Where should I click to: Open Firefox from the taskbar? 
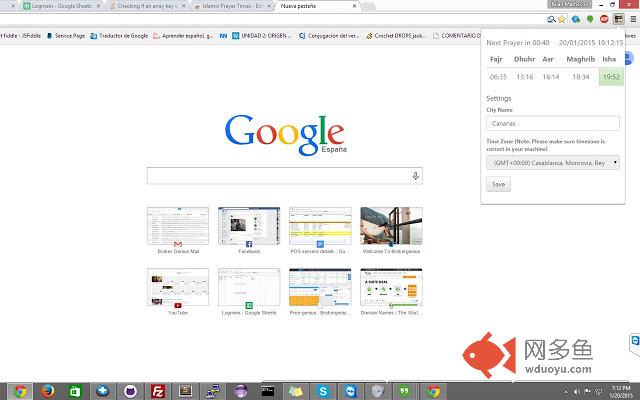point(48,391)
